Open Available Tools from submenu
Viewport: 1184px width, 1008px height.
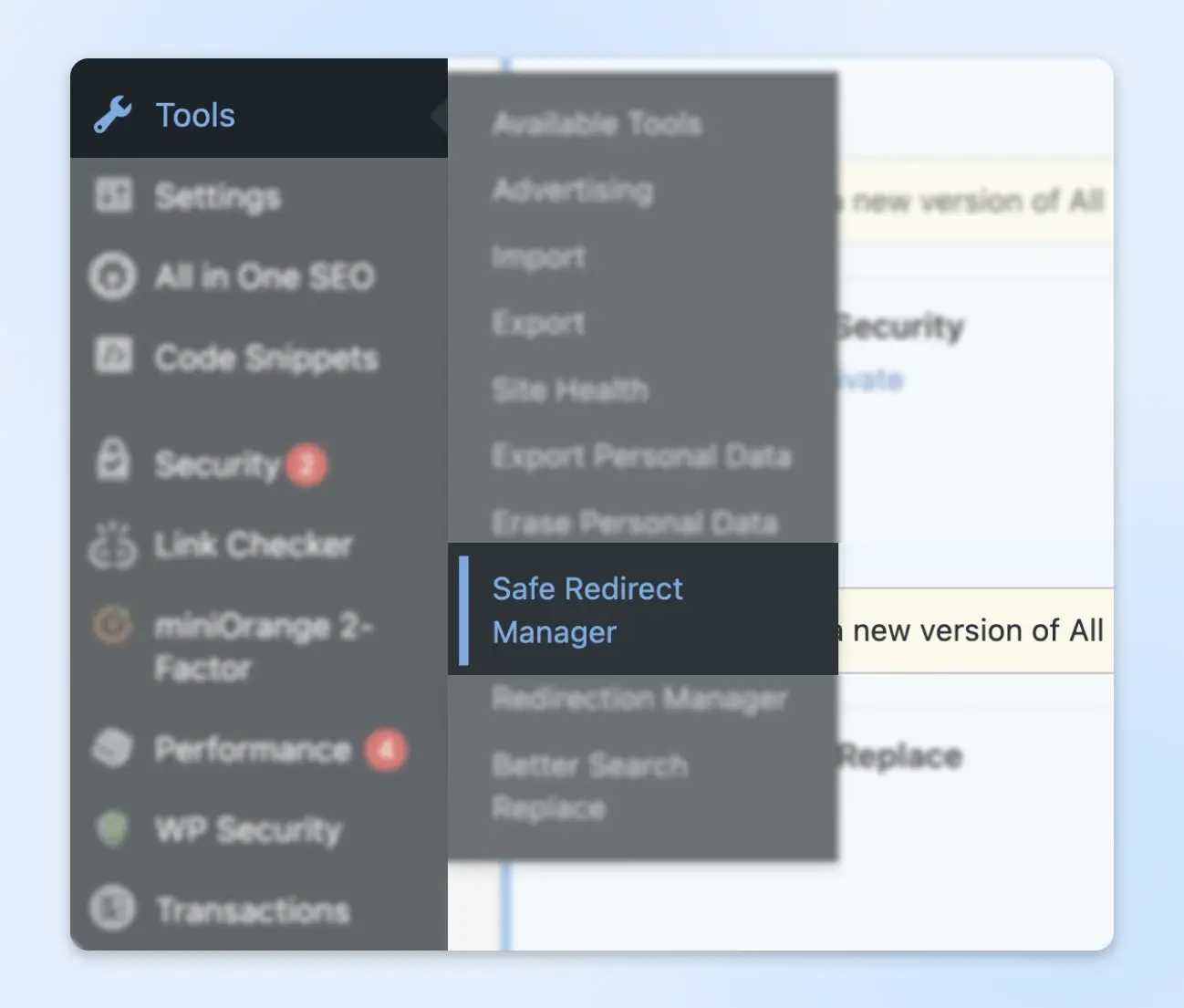[x=597, y=124]
